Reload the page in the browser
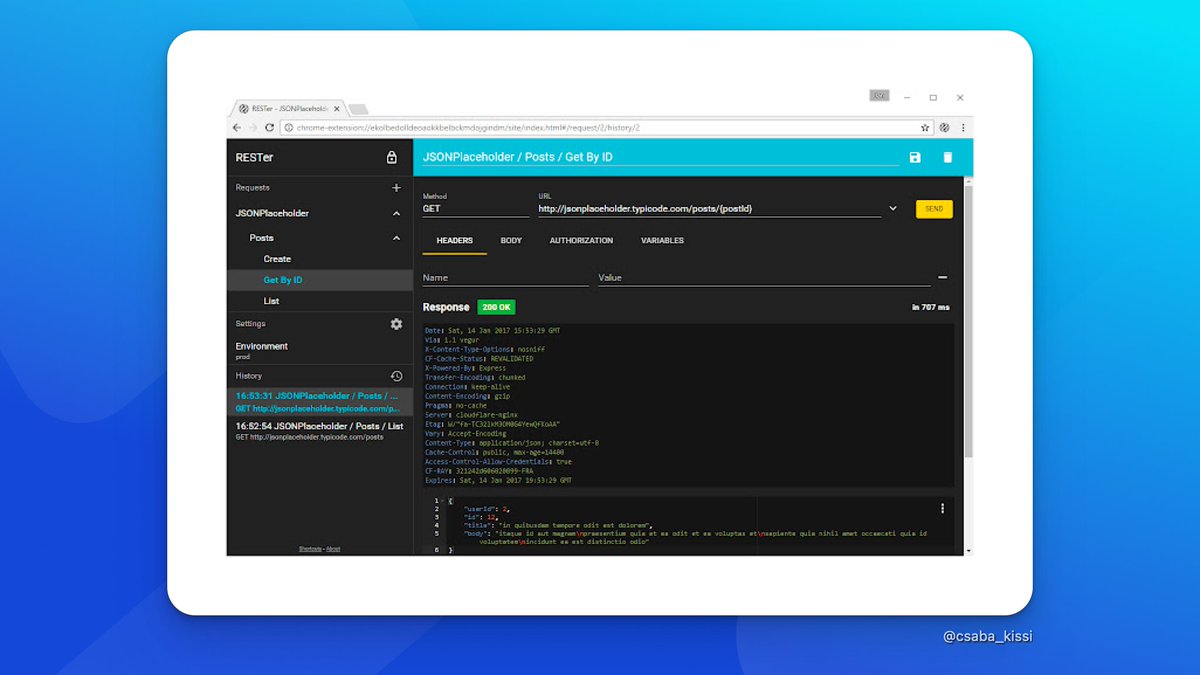1200x675 pixels. (270, 128)
